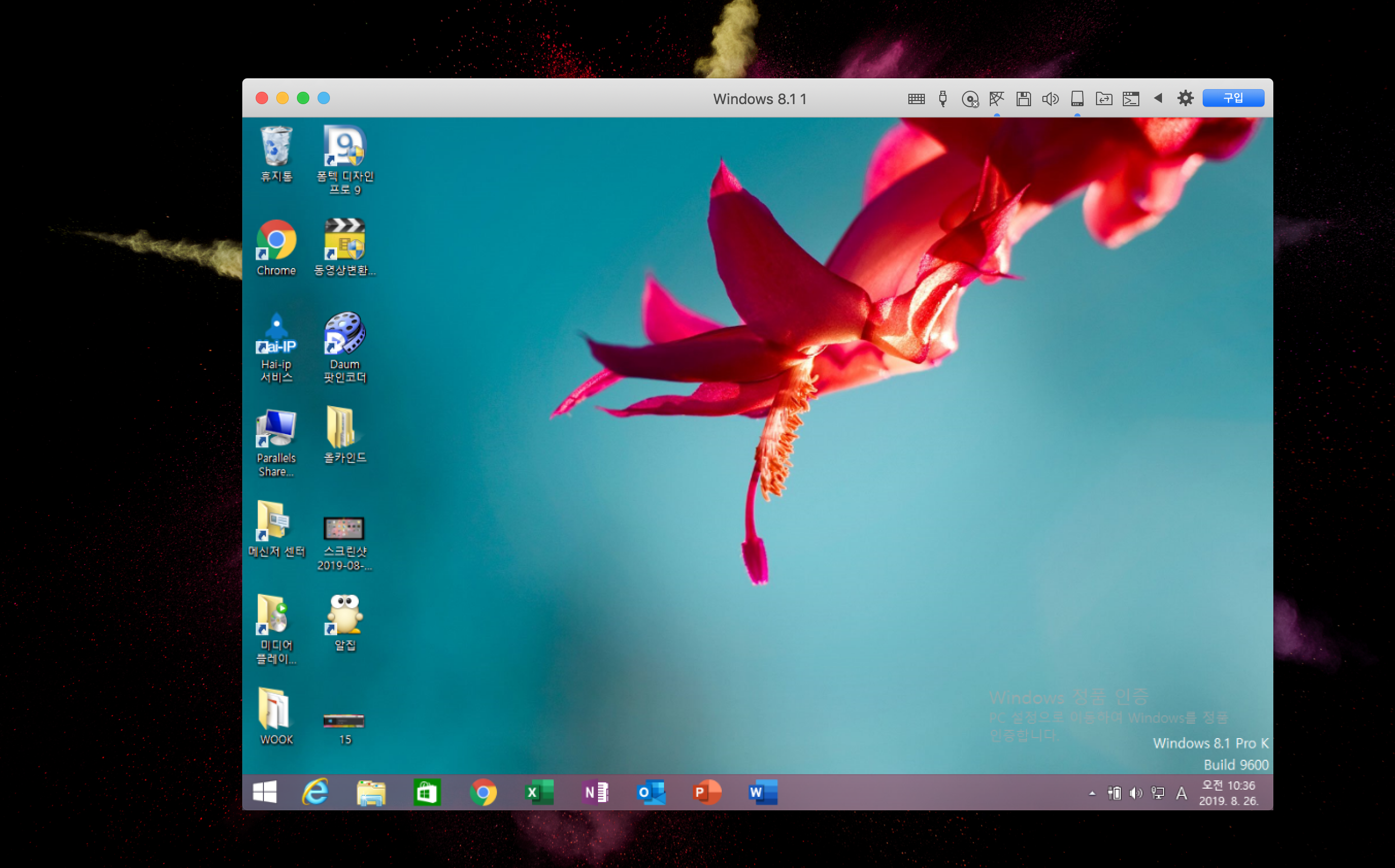Screen dimensions: 1395x868
Task: Click the floppy disk icon
Action: point(1023,99)
